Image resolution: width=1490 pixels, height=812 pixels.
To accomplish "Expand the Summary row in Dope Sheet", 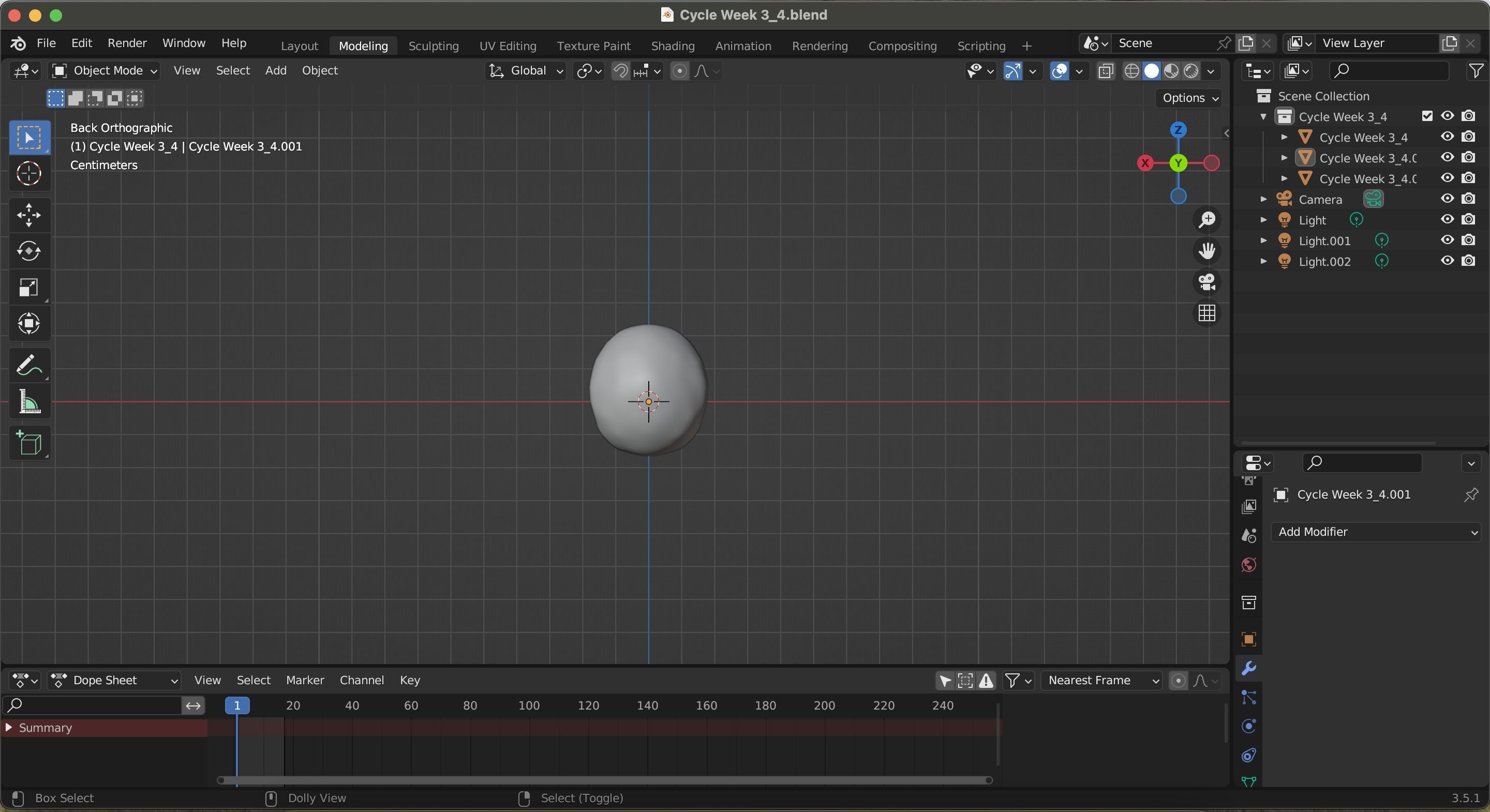I will 8,728.
